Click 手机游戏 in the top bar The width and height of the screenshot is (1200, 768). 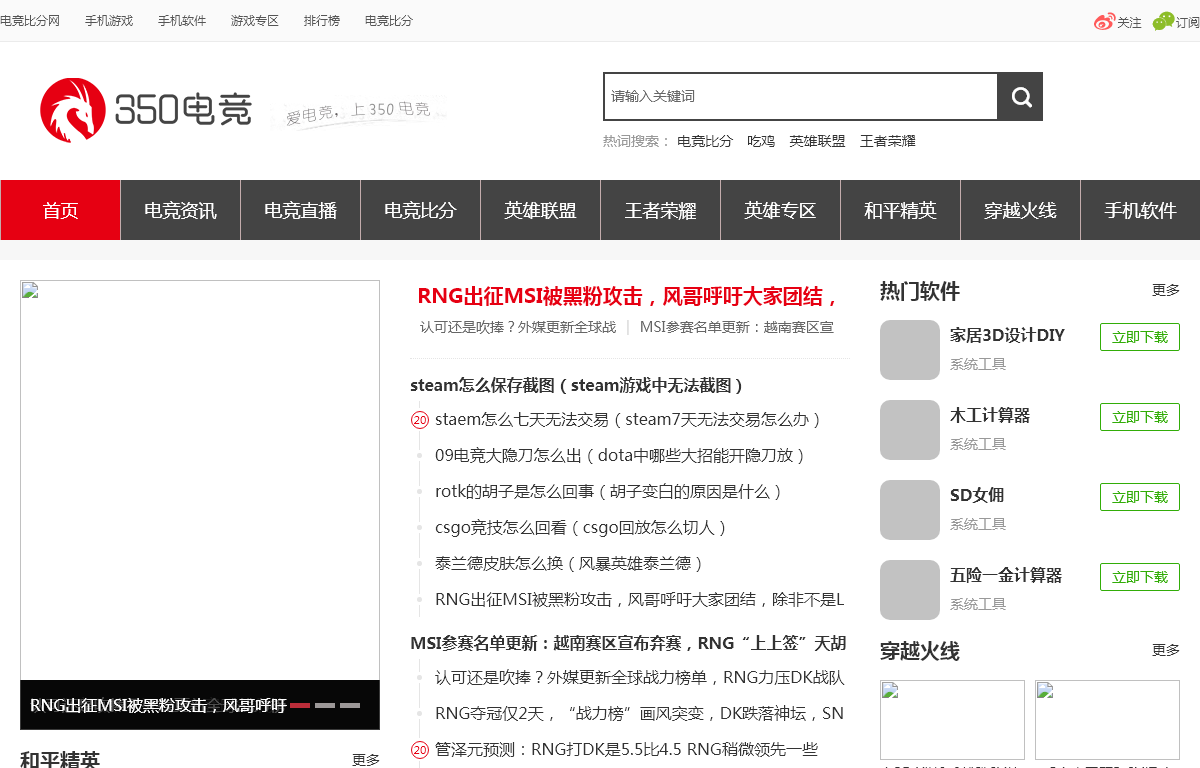[109, 21]
